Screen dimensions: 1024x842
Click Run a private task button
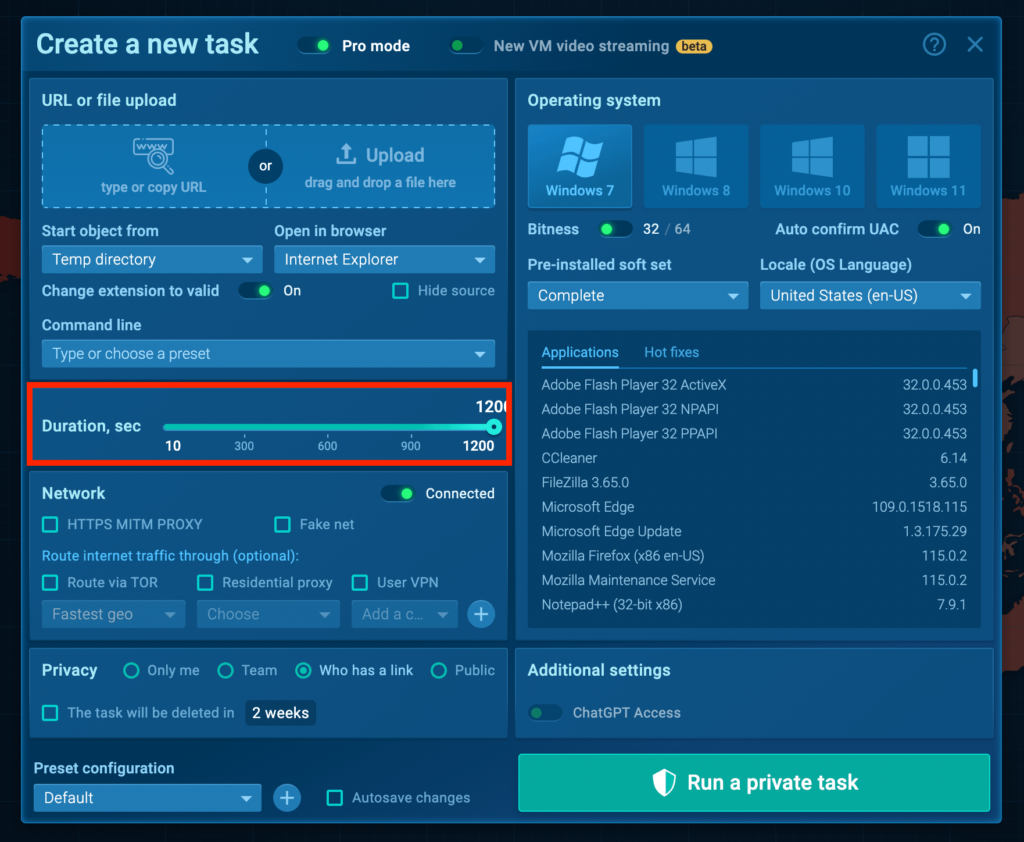pyautogui.click(x=754, y=783)
